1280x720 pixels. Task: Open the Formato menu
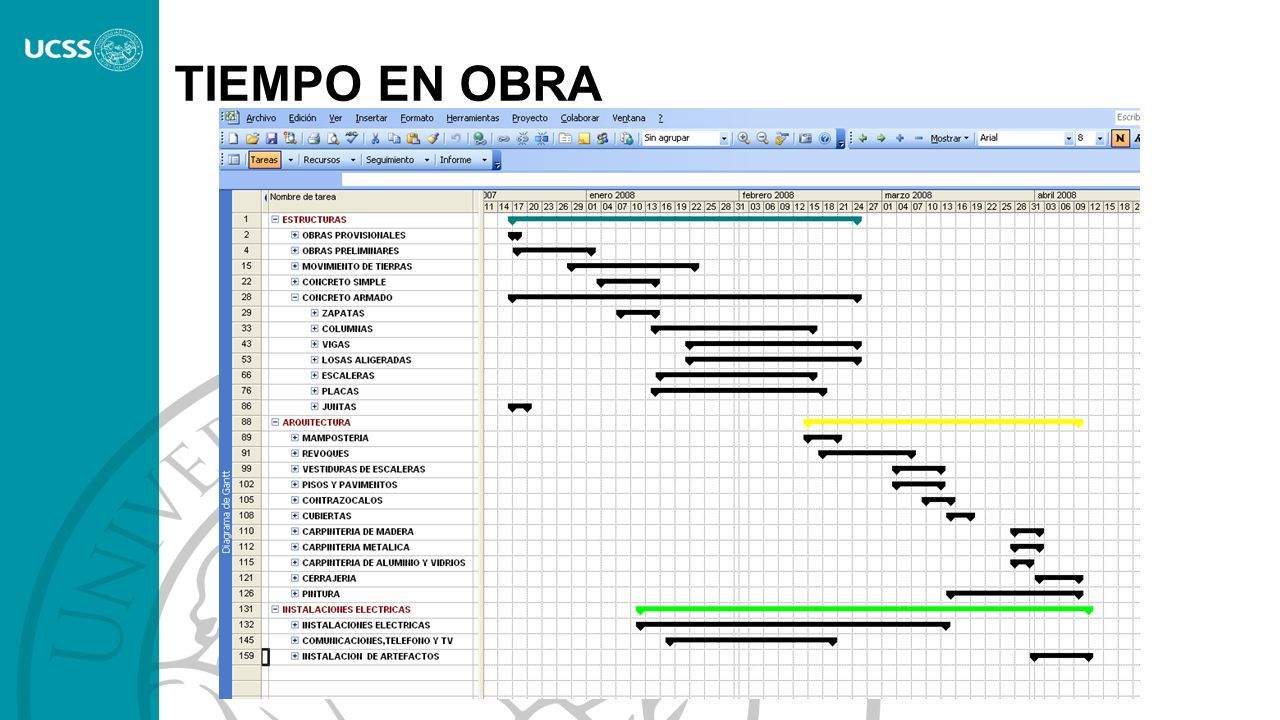point(417,117)
